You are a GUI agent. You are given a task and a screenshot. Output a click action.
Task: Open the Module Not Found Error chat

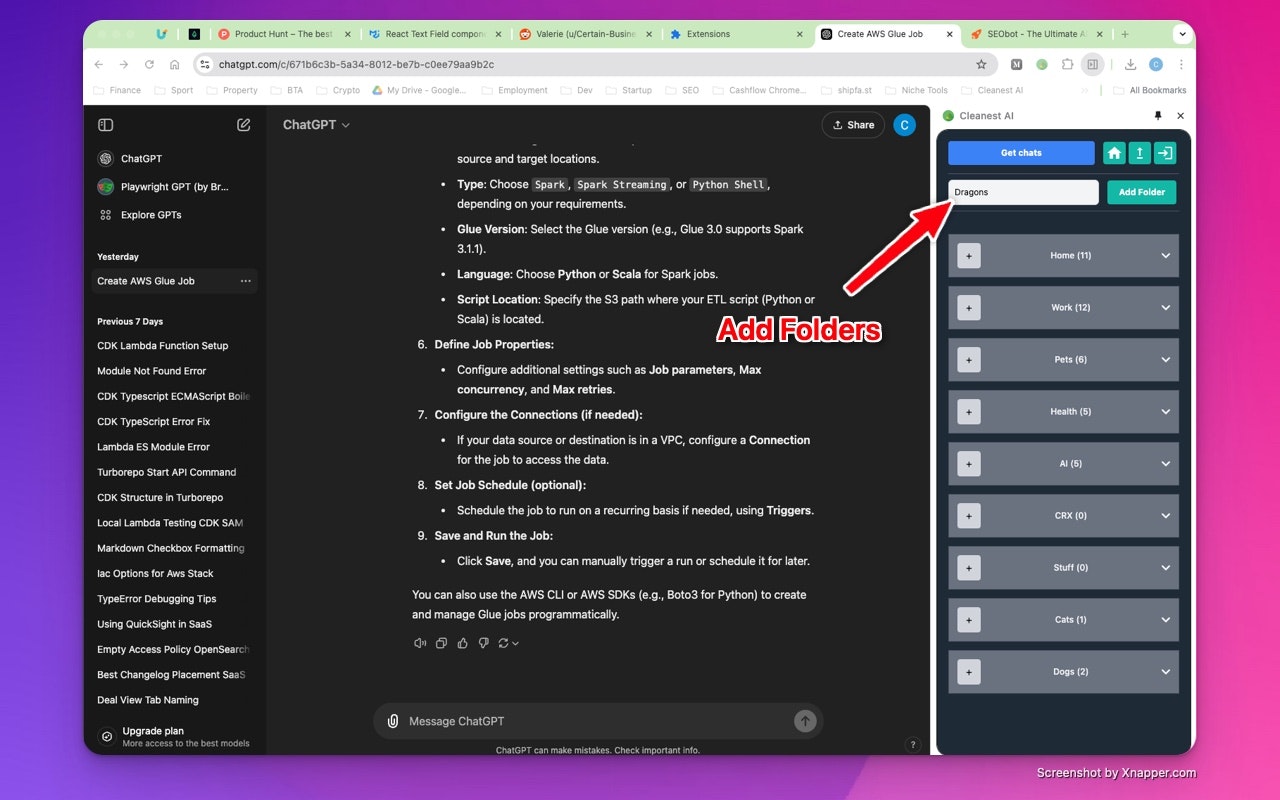[152, 371]
